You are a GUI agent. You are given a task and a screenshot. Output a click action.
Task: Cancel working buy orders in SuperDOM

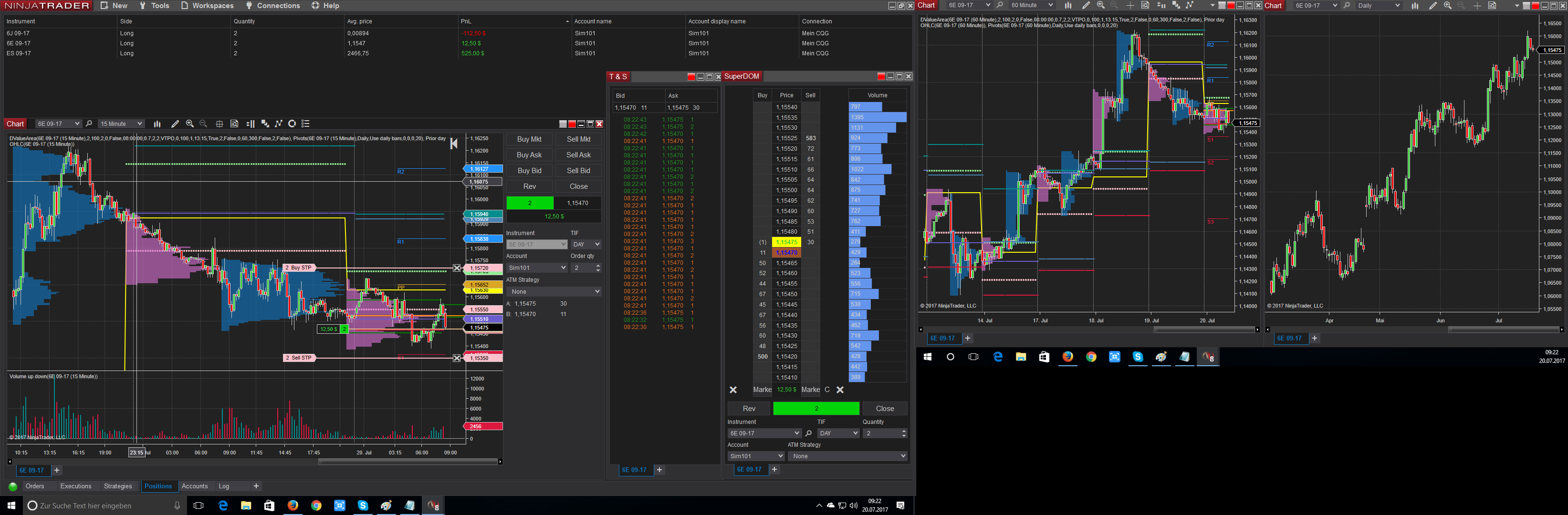click(733, 390)
